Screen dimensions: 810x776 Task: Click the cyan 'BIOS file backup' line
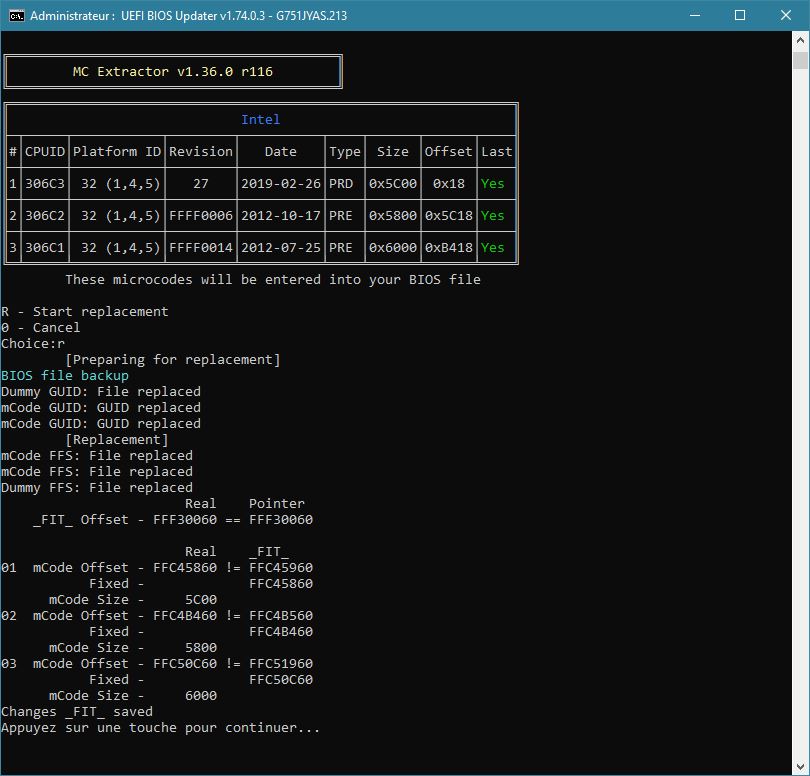[65, 376]
